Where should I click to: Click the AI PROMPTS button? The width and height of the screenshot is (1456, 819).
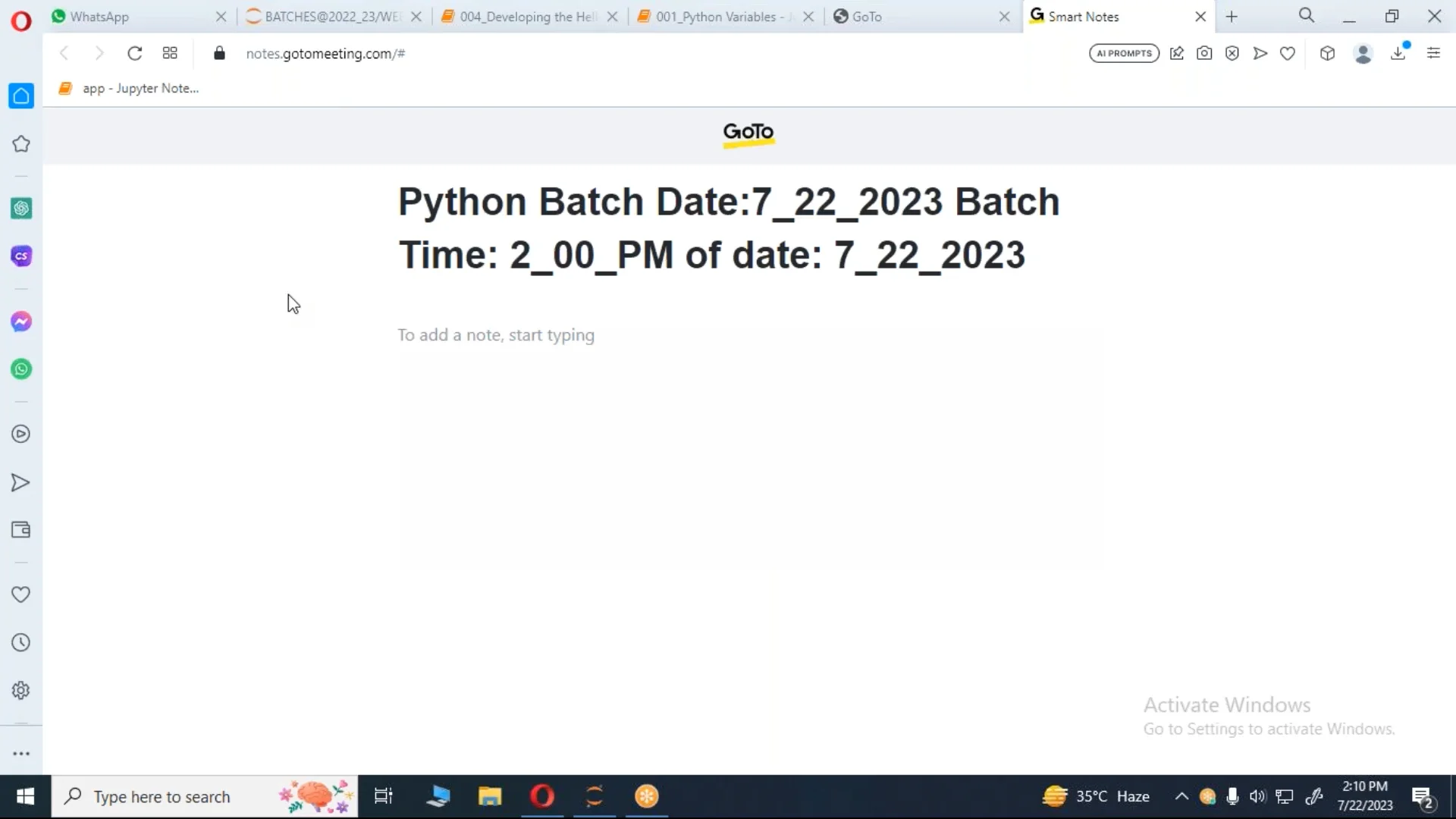(x=1124, y=53)
